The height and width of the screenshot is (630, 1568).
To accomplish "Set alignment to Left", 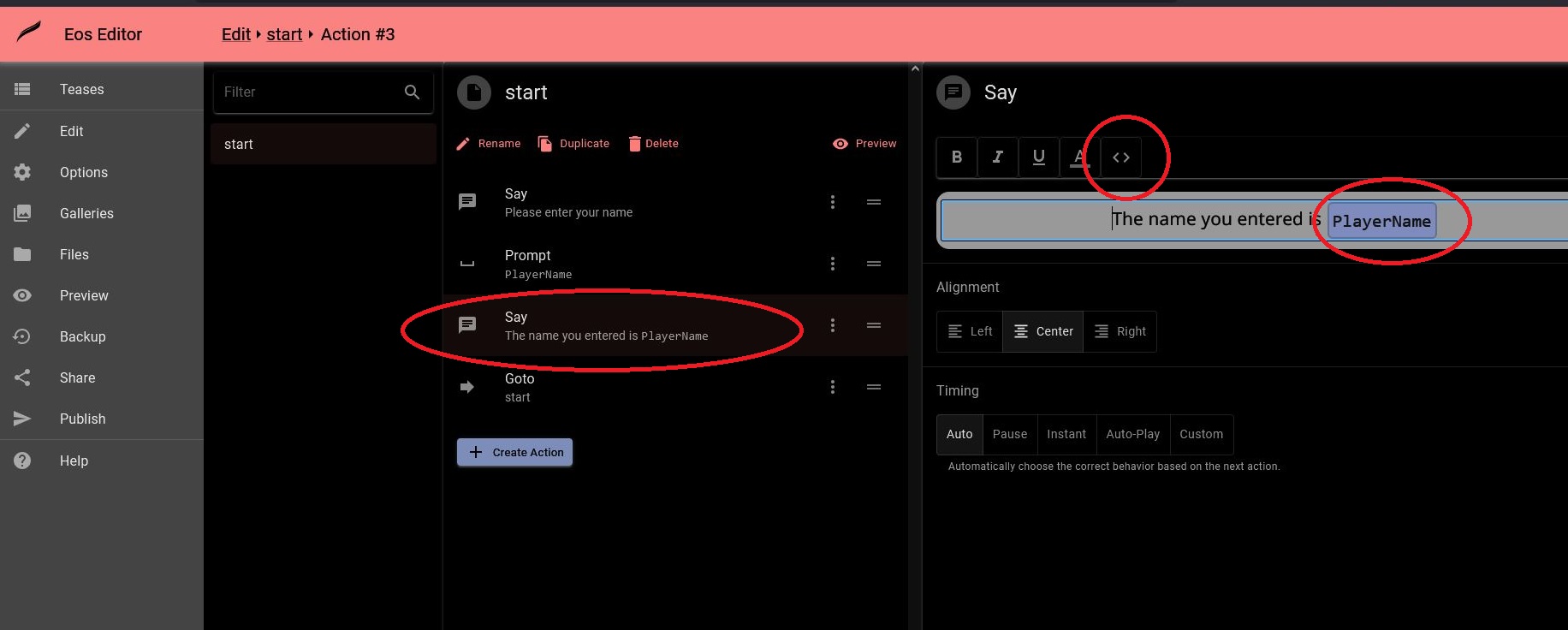I will [970, 331].
